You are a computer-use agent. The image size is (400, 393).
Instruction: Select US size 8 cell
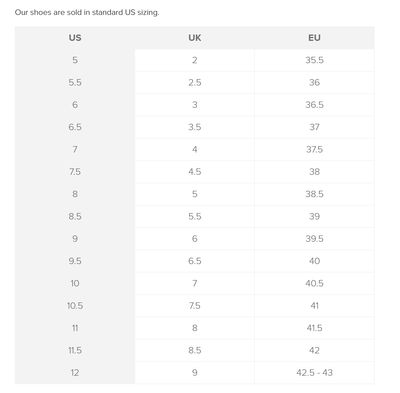coord(75,194)
